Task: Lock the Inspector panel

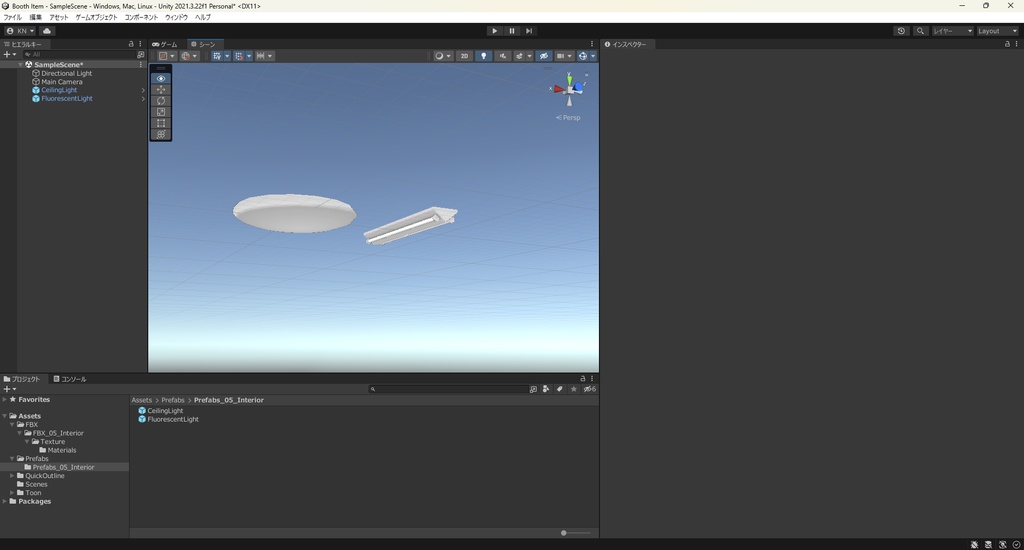Action: (x=1007, y=44)
